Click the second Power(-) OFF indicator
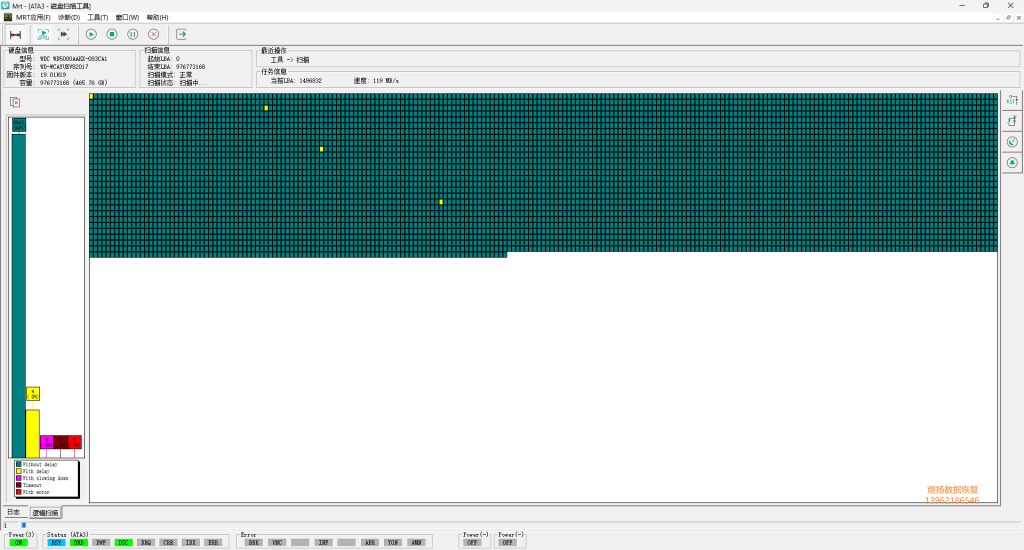This screenshot has width=1024, height=550. pyautogui.click(x=507, y=543)
